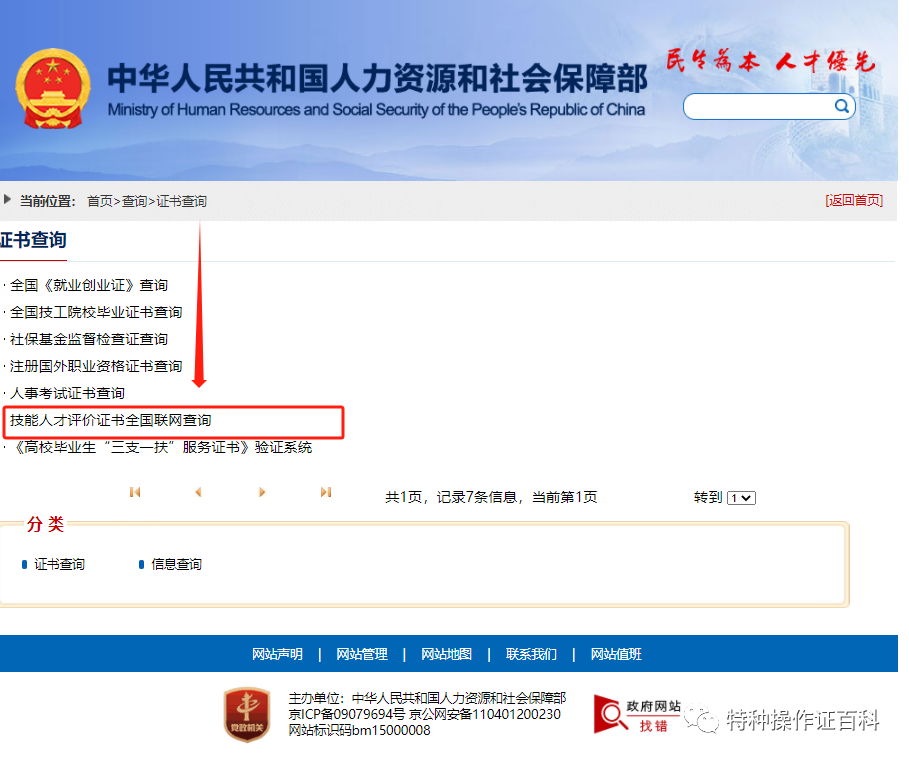Click 首页 in the breadcrumb

[100, 201]
